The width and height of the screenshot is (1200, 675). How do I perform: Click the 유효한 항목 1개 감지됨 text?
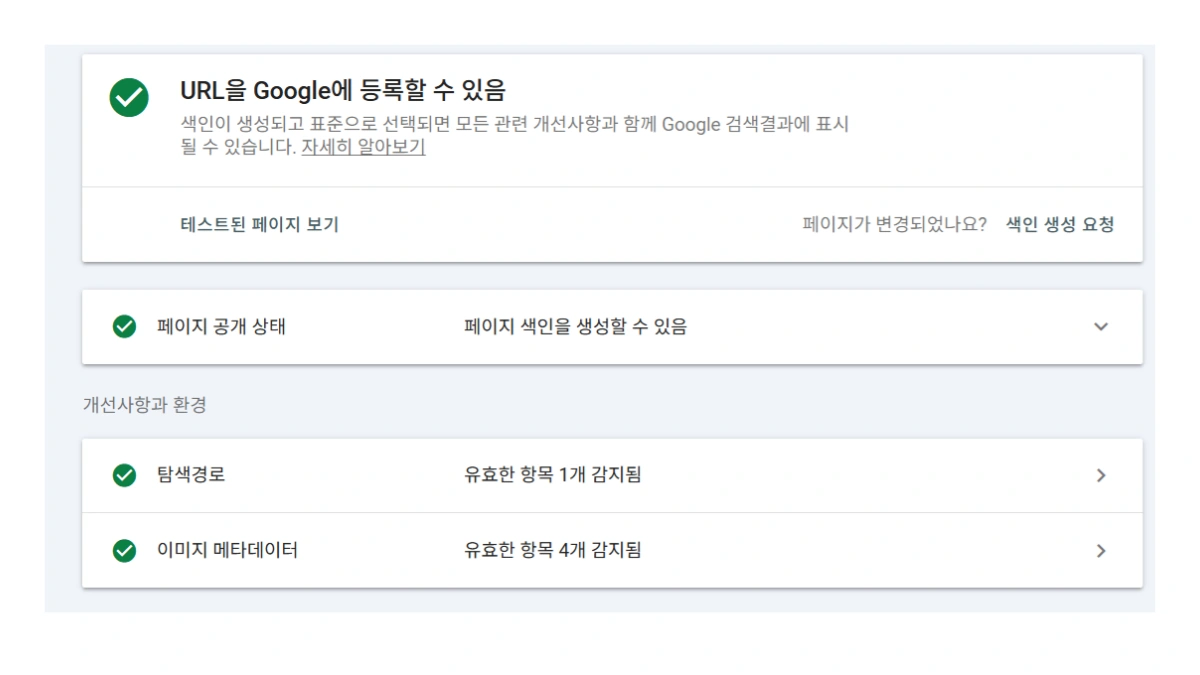pos(552,475)
